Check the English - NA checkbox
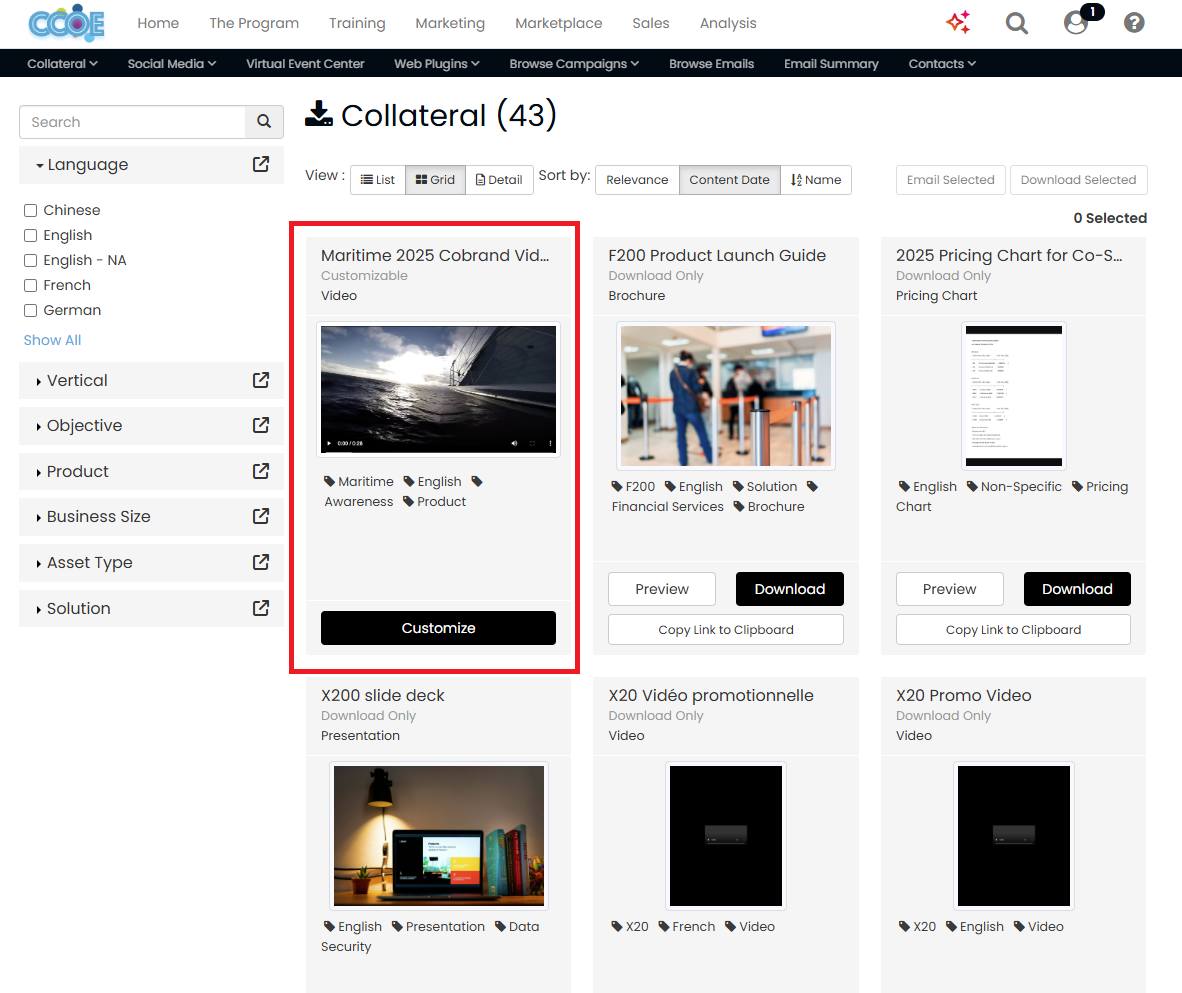Screen dimensions: 1182x993 30,260
